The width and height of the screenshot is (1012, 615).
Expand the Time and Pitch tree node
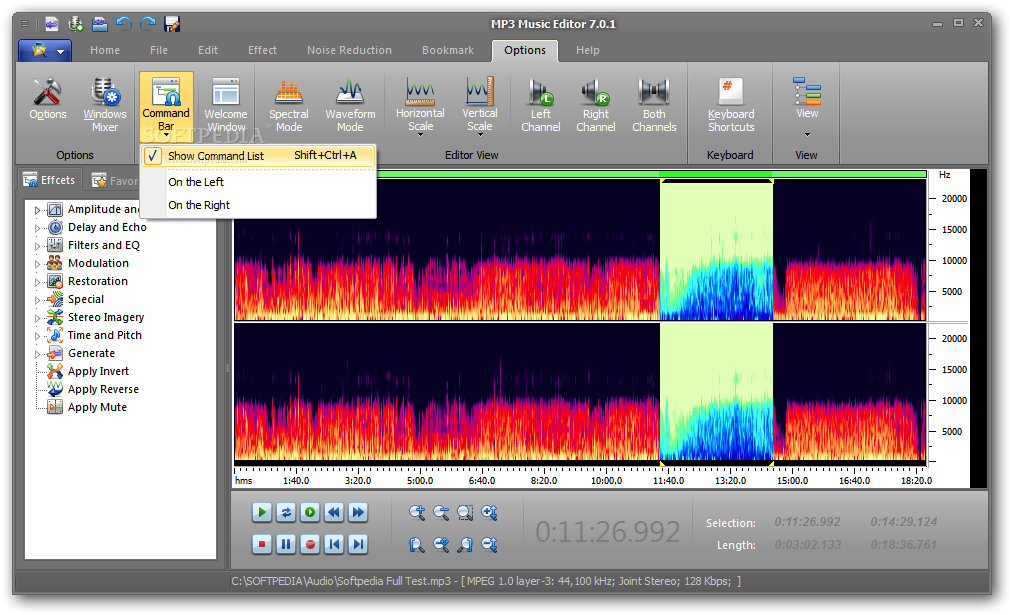coord(37,336)
